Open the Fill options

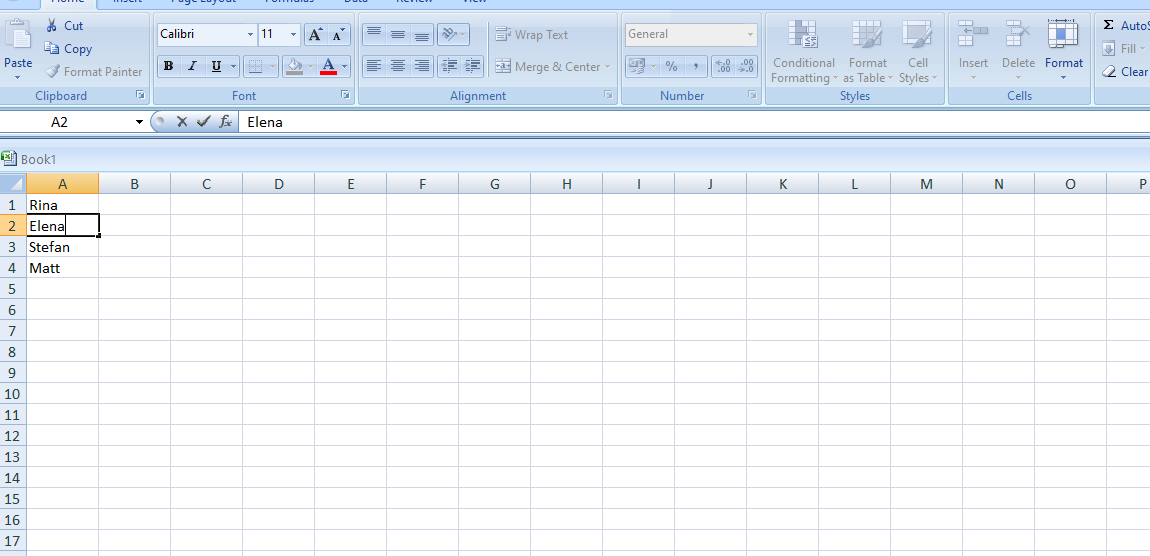[1122, 48]
